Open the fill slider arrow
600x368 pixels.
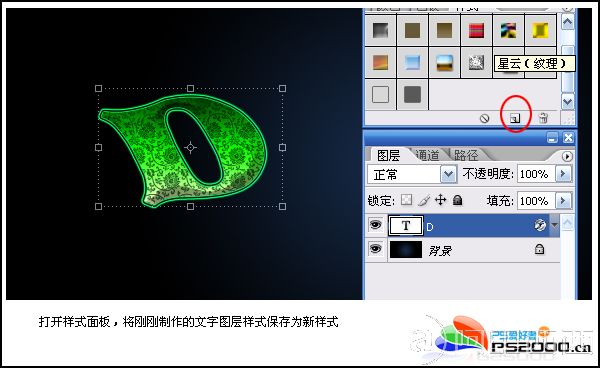pos(564,201)
